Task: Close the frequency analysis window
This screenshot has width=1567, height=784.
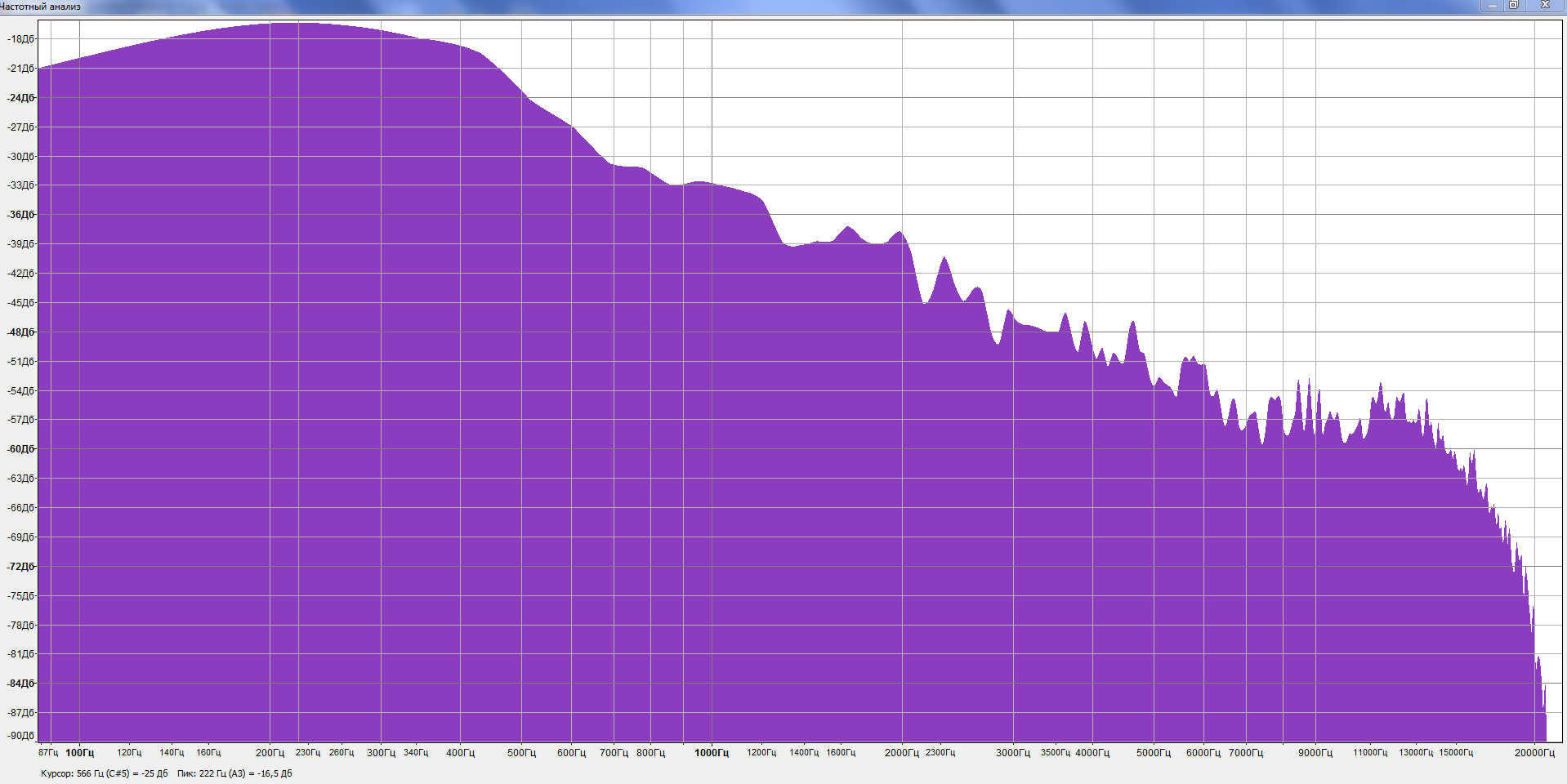Action: coord(1545,5)
